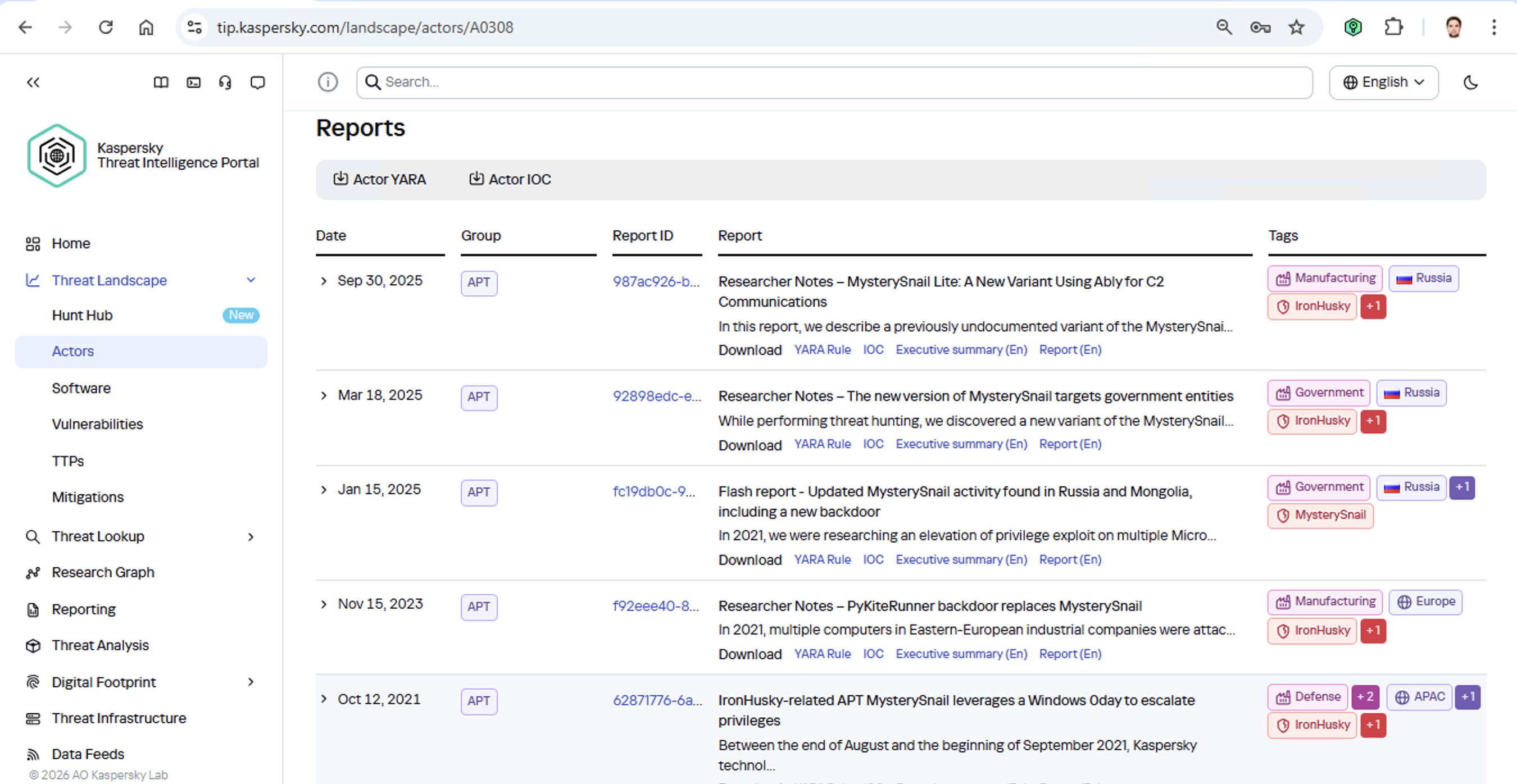The image size is (1517, 784).
Task: Open report ID 92898edc link
Action: tap(657, 396)
